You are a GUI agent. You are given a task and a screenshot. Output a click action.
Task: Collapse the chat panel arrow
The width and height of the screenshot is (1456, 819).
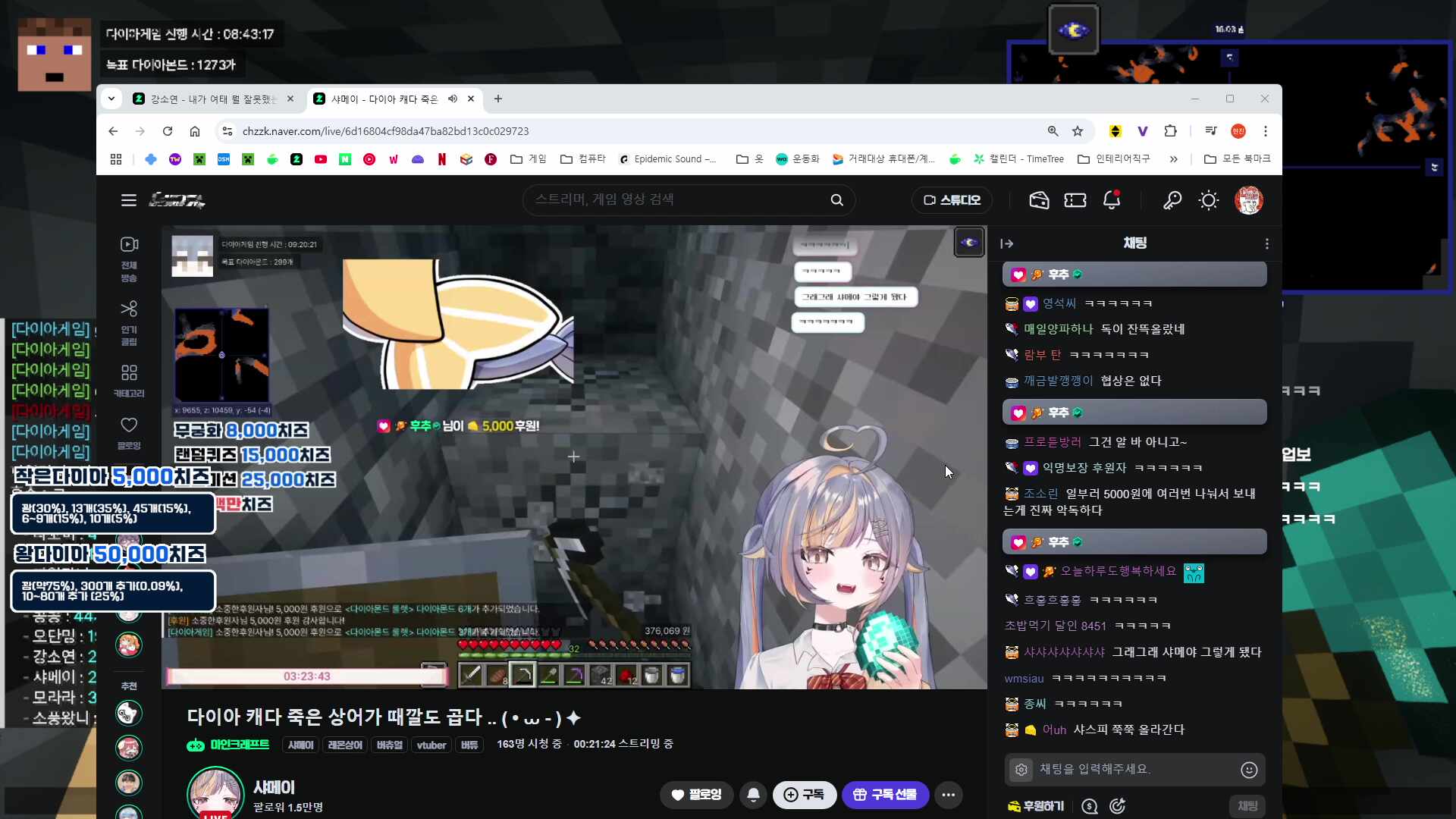click(1007, 243)
